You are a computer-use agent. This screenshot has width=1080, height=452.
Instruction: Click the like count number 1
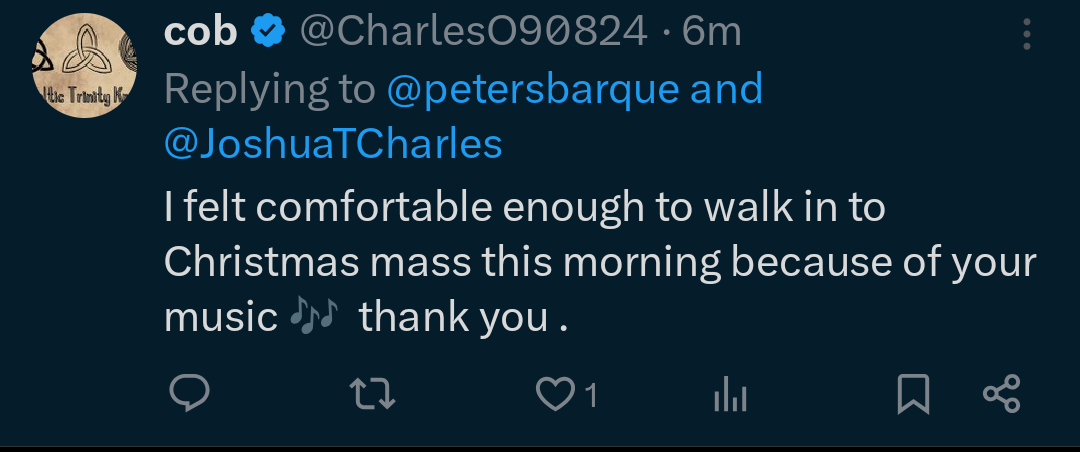tap(591, 396)
